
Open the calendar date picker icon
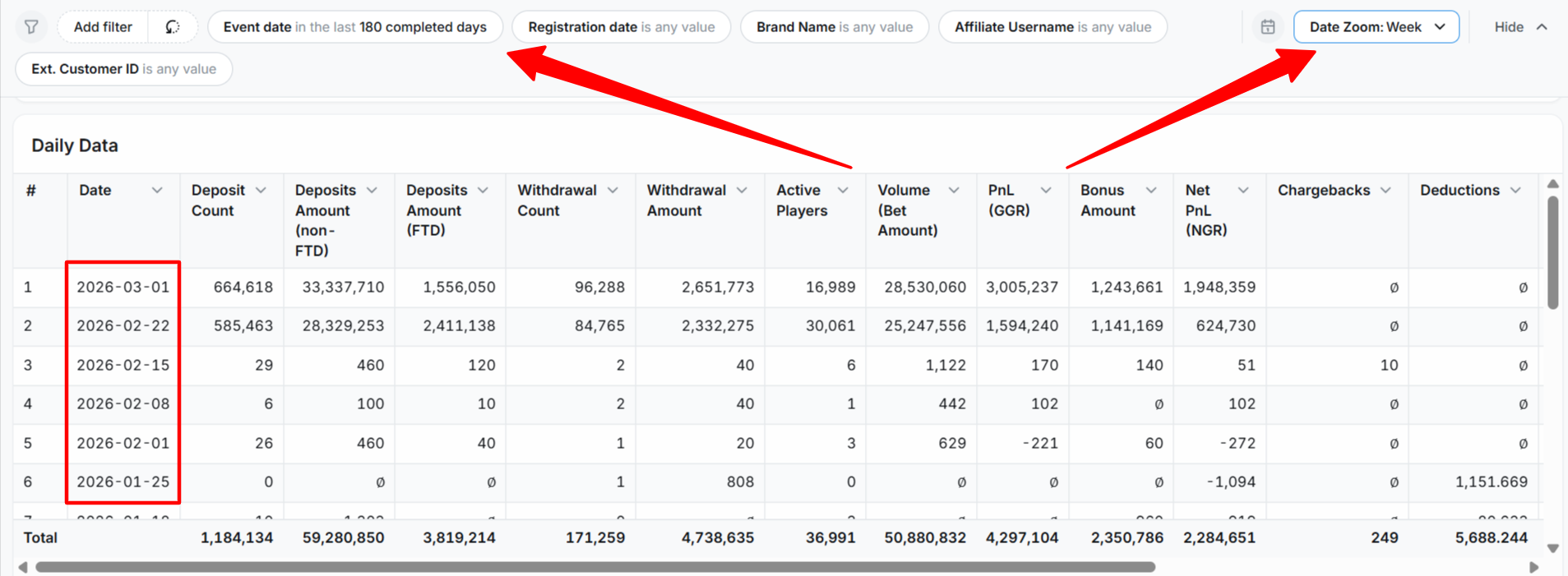(x=1268, y=27)
